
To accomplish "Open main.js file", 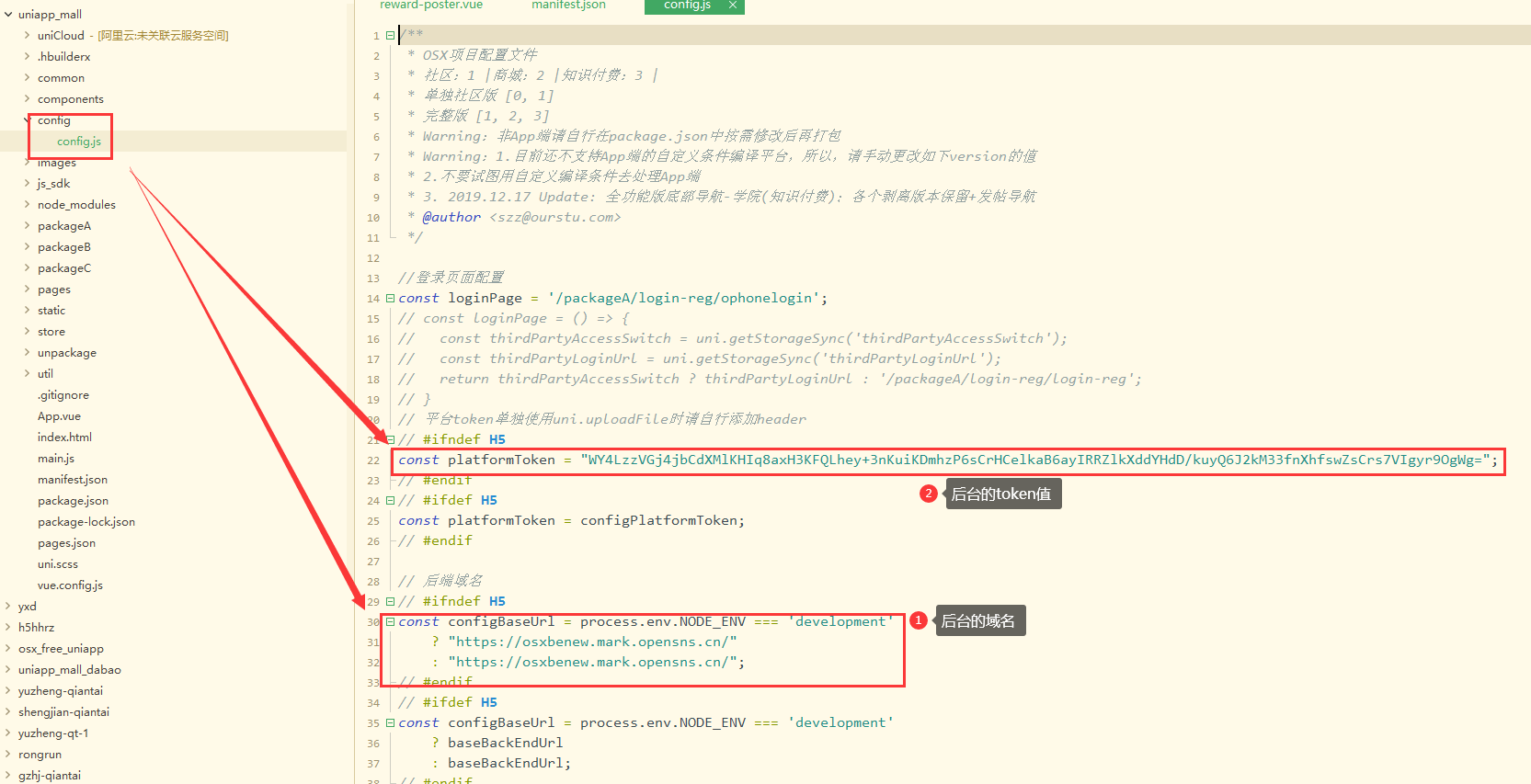I will [x=56, y=459].
